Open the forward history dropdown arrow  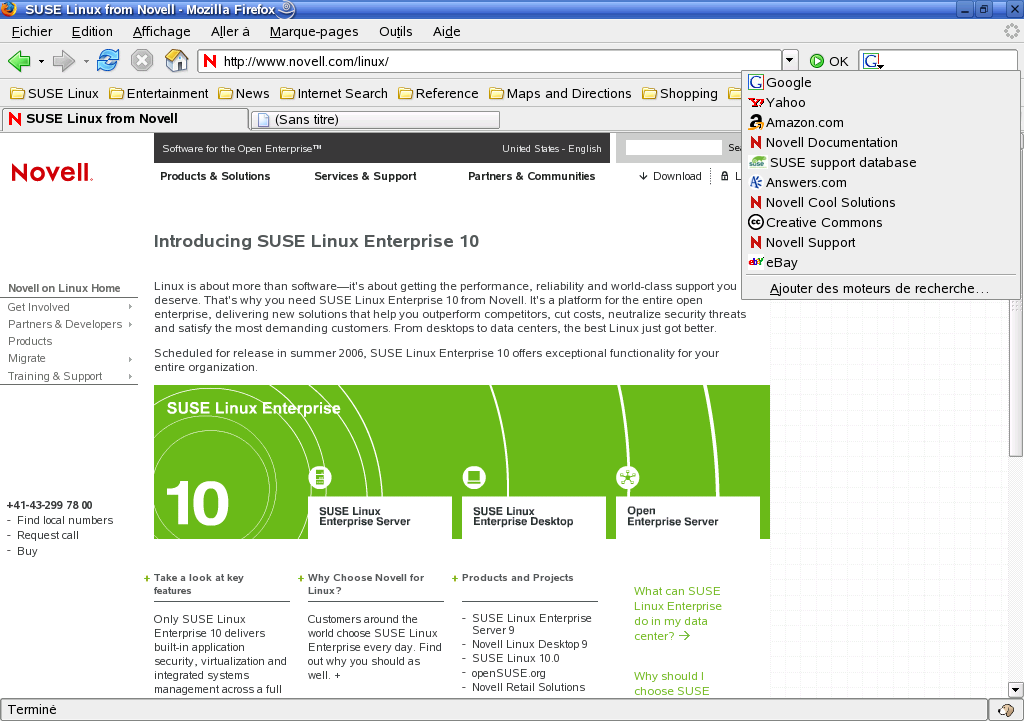[x=86, y=61]
